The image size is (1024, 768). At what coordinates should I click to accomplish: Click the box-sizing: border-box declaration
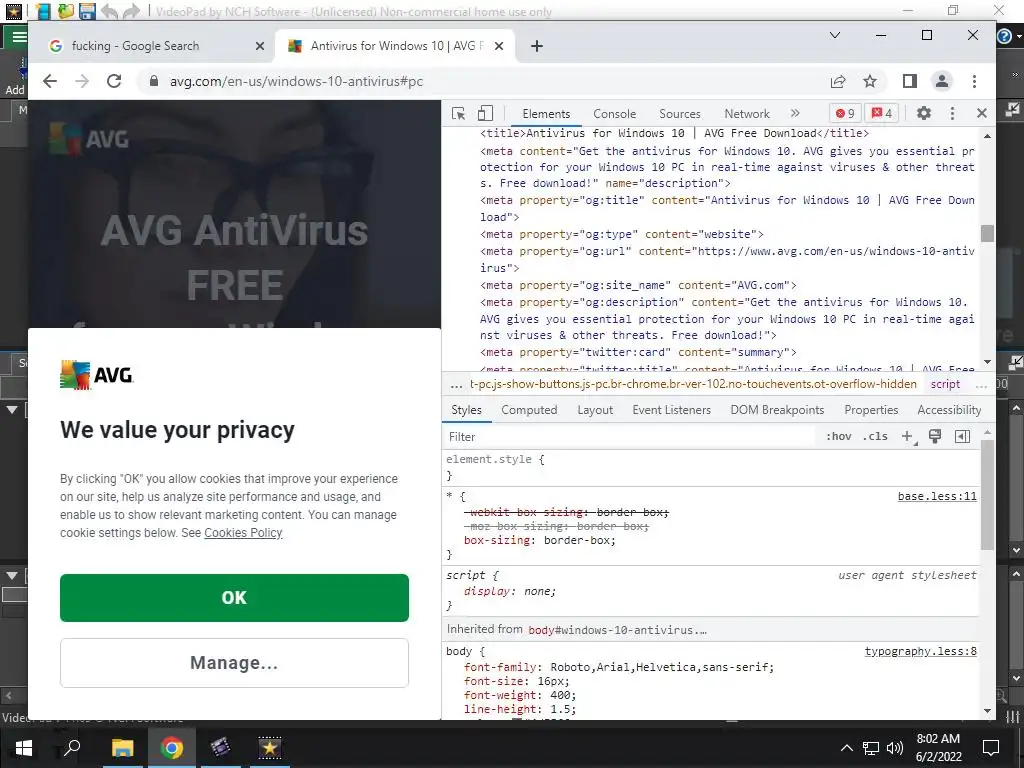539,541
